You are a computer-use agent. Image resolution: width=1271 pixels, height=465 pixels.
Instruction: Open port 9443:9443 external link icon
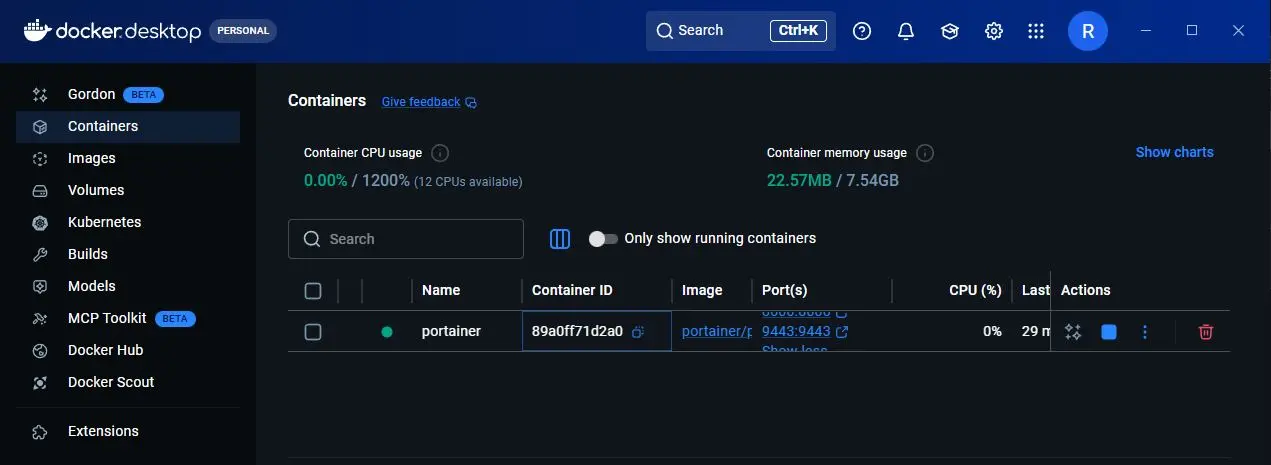(x=842, y=331)
